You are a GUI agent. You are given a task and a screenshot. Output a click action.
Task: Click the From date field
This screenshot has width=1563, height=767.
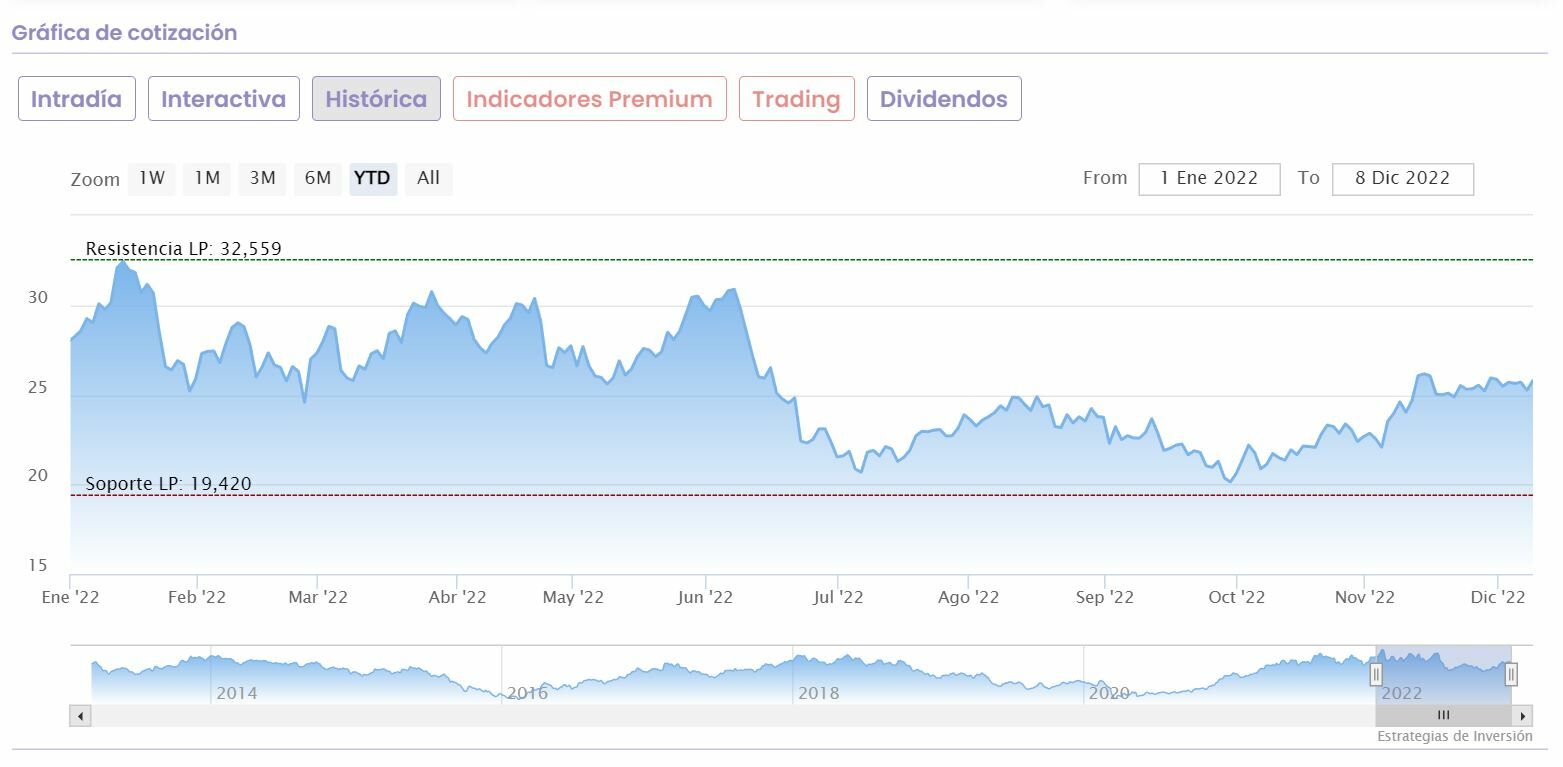tap(1208, 178)
